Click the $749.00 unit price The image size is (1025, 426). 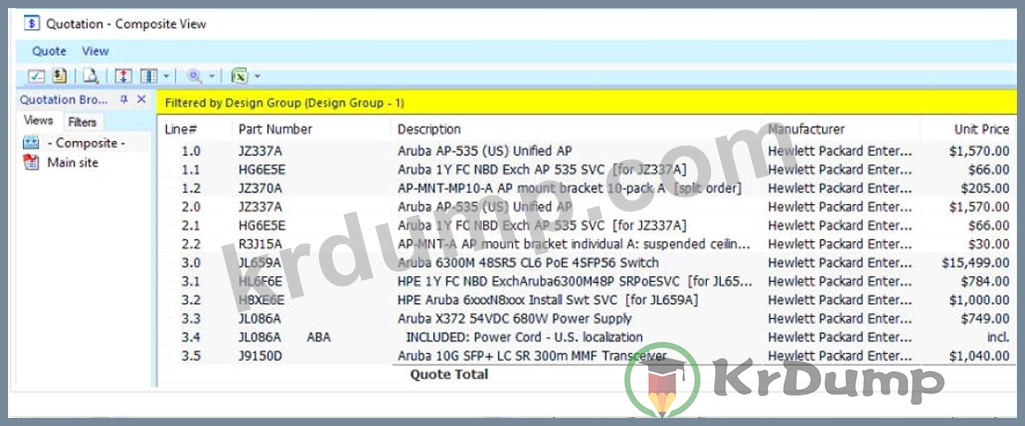[x=985, y=319]
